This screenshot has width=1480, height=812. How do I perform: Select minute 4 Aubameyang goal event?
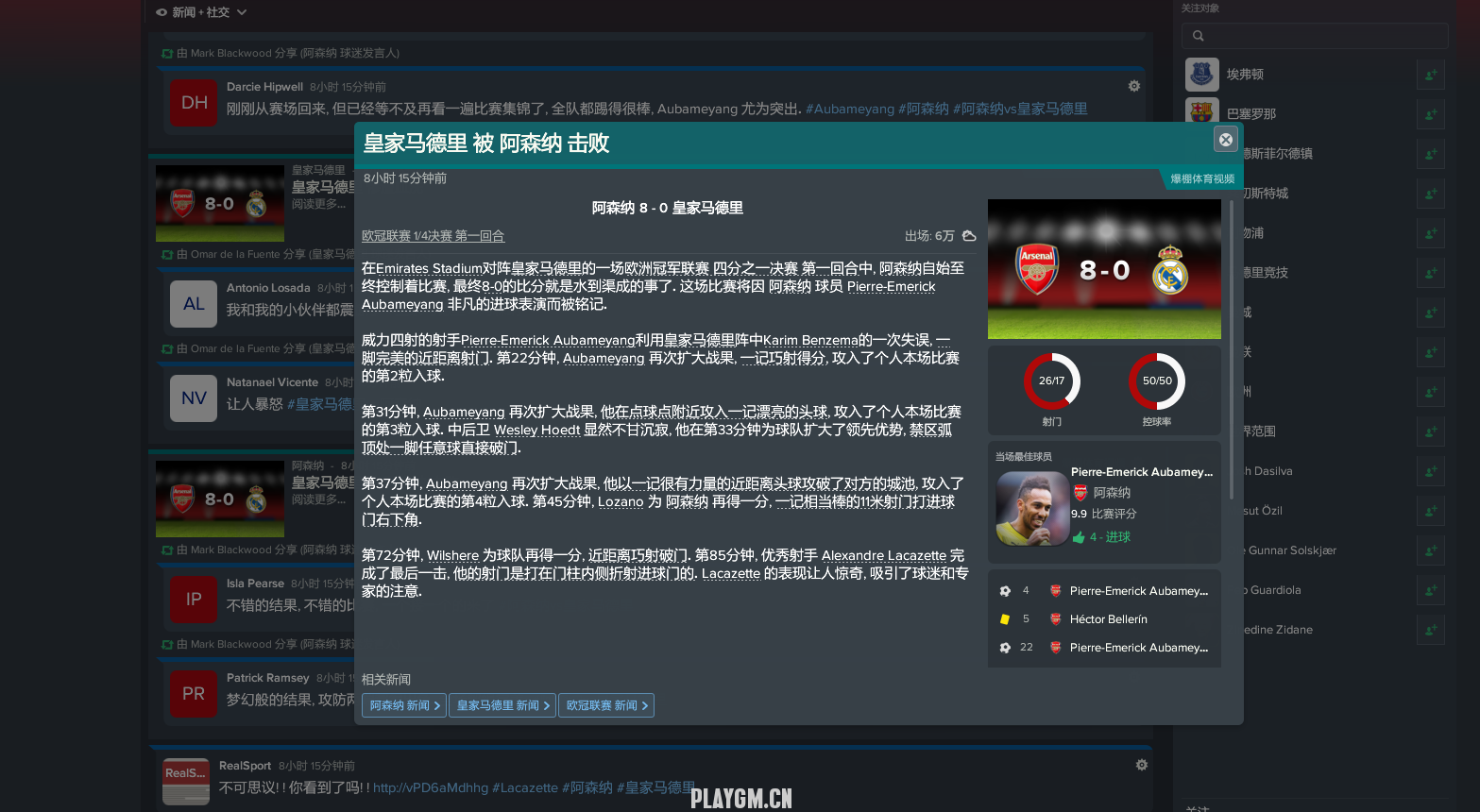(x=1104, y=591)
